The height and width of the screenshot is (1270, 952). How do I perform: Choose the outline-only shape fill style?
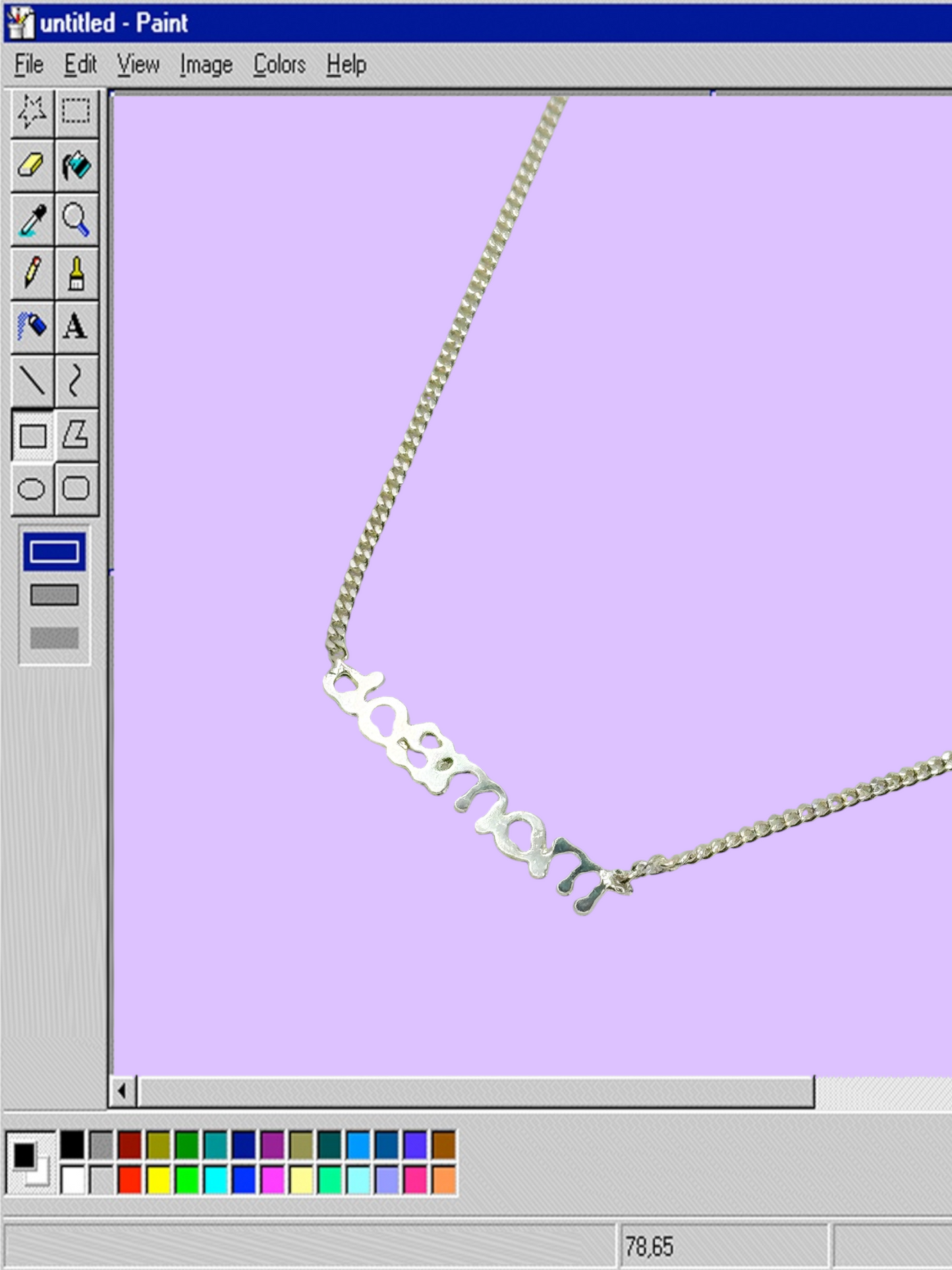click(x=55, y=552)
